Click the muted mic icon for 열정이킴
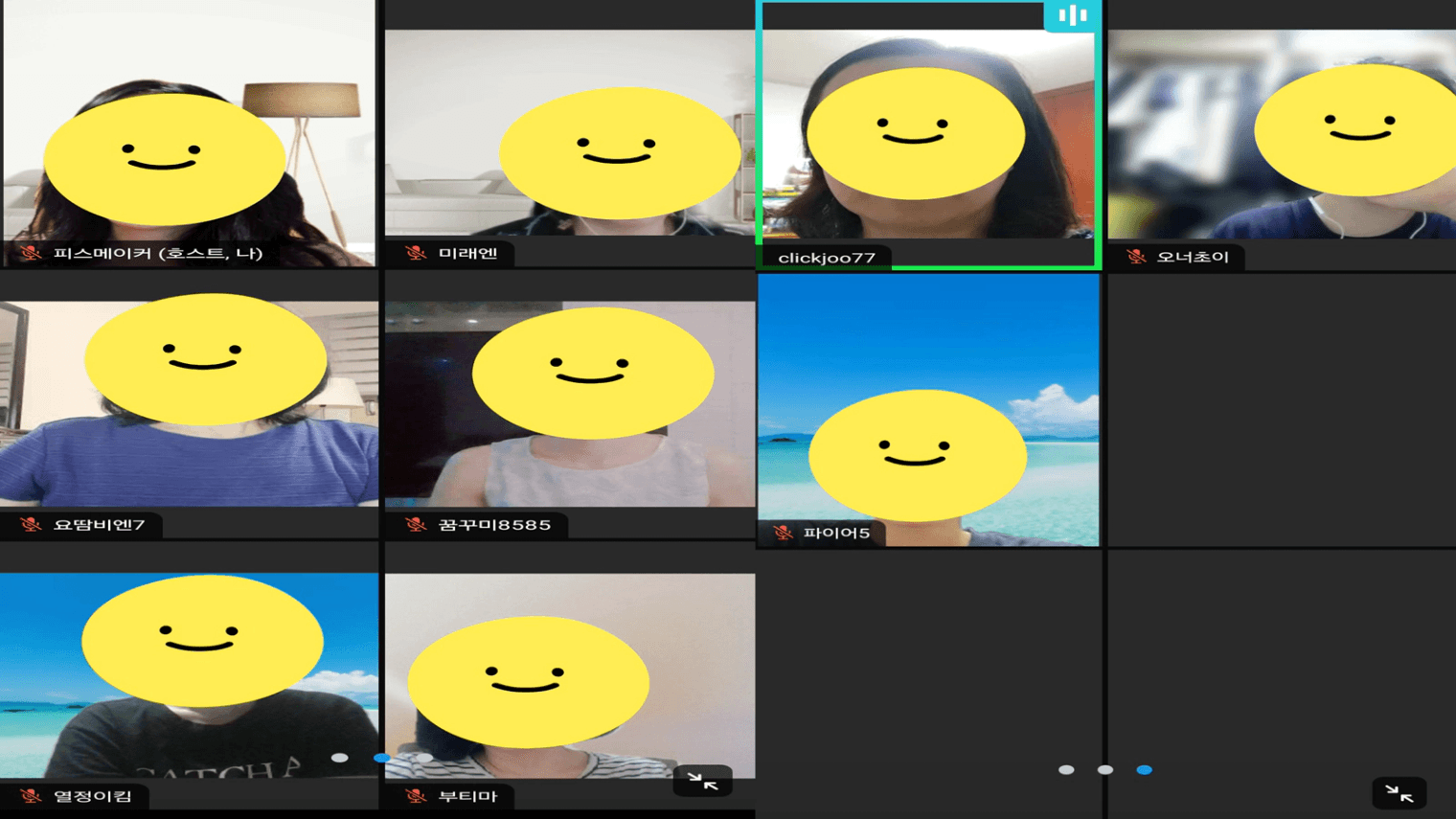Viewport: 1456px width, 819px height. click(31, 796)
